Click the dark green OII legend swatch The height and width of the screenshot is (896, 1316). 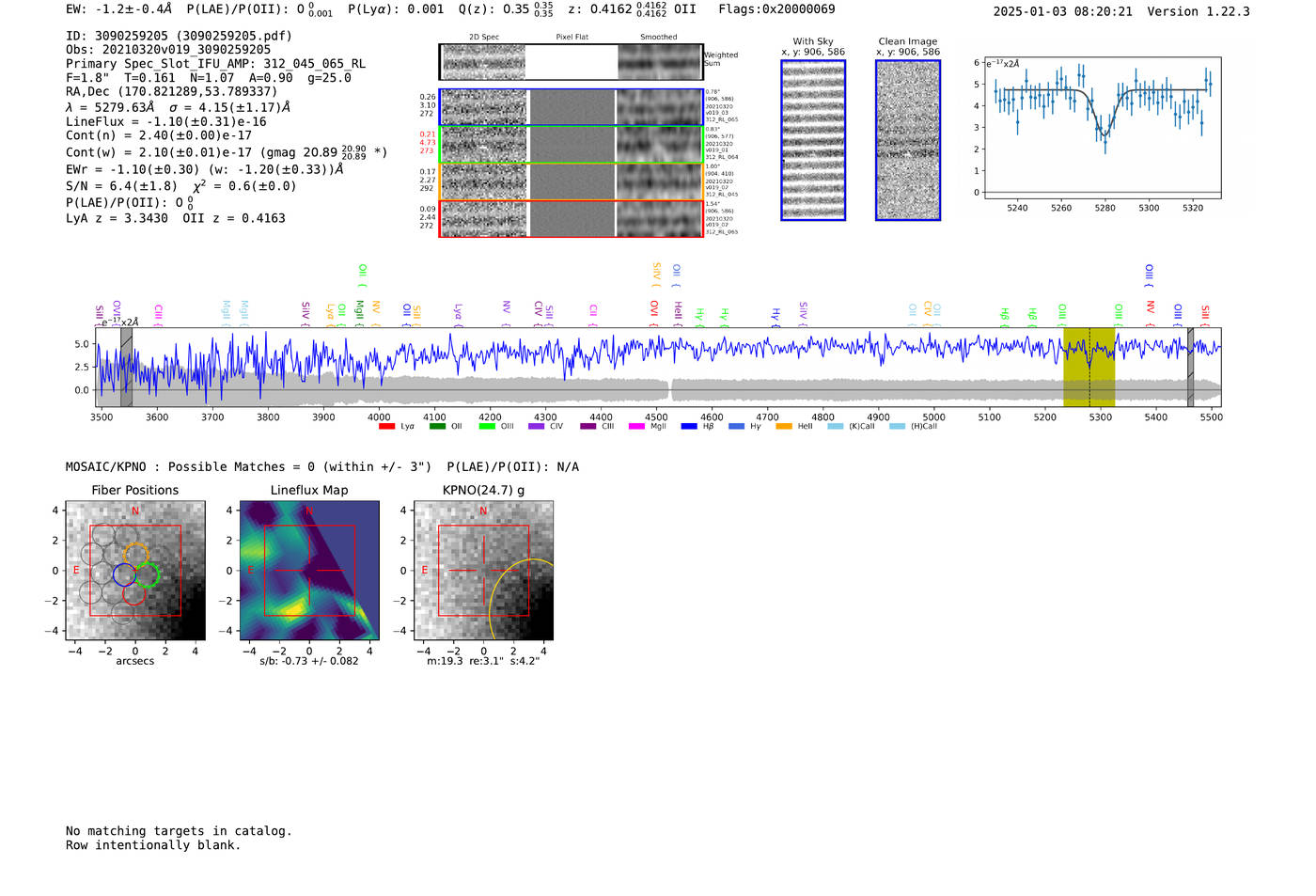click(437, 427)
